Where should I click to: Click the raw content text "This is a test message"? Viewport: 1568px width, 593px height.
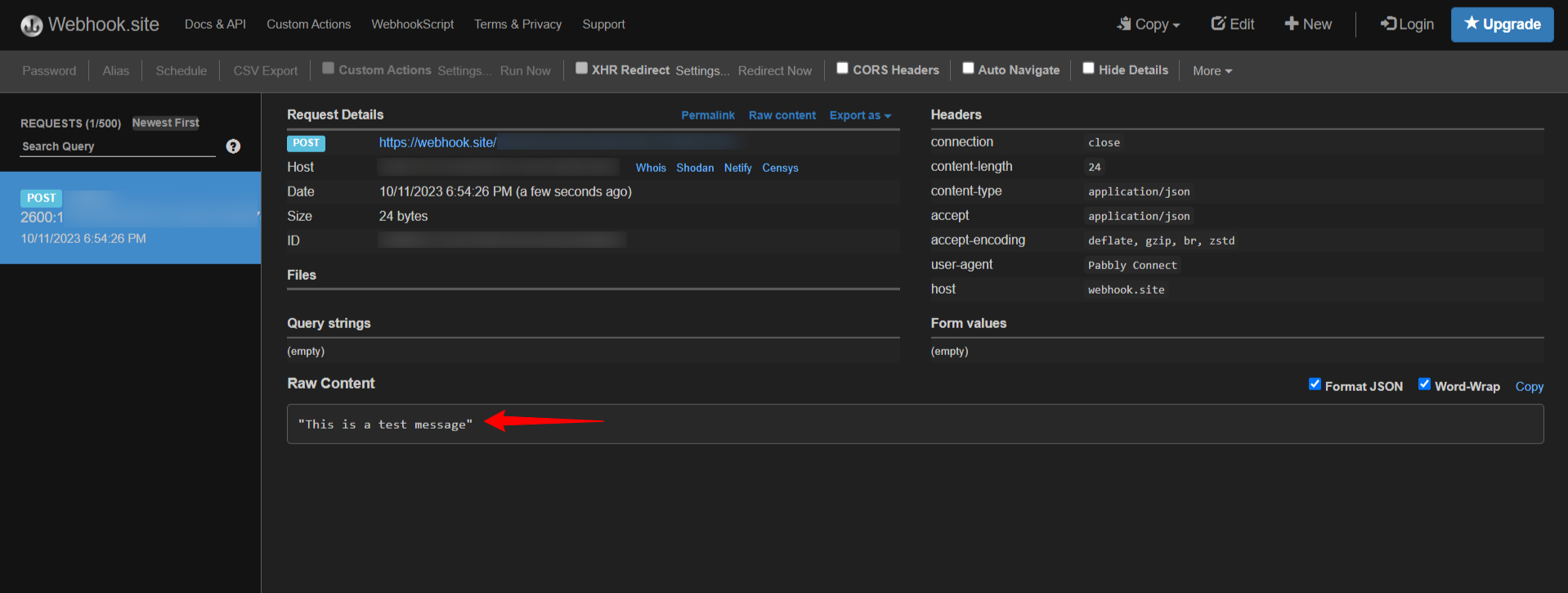[x=385, y=425]
